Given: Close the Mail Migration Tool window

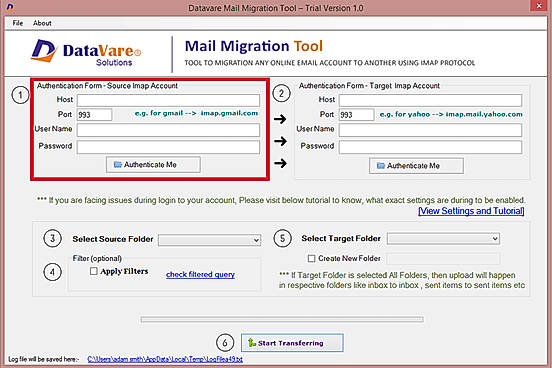Looking at the screenshot, I should (539, 6).
